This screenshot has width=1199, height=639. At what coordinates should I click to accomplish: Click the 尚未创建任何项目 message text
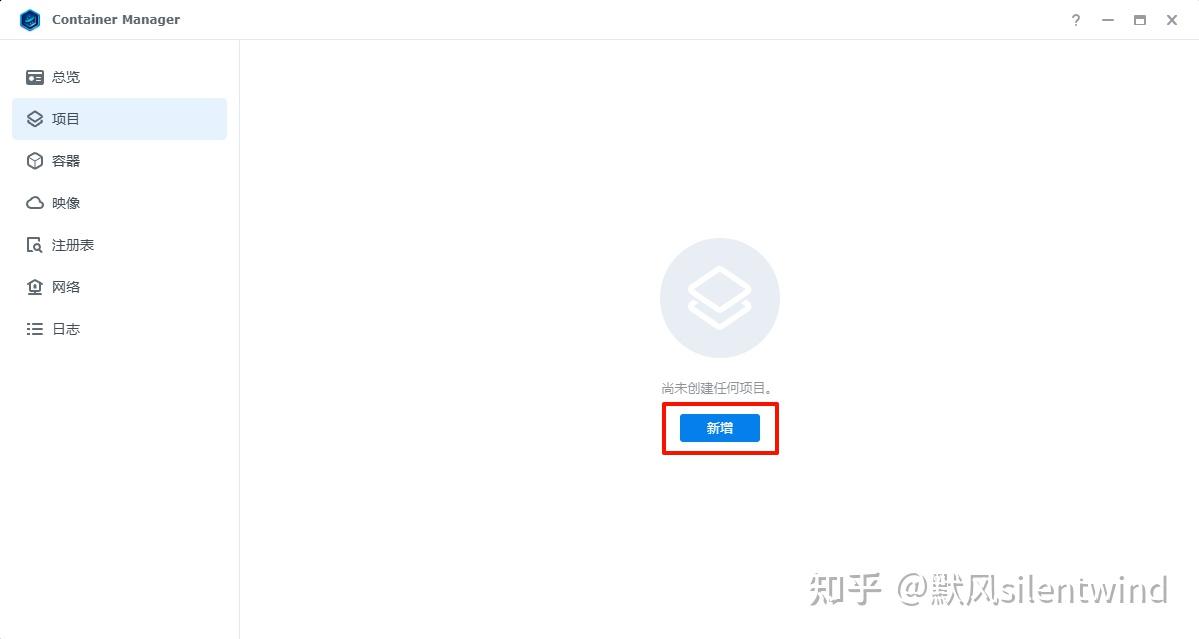716,388
